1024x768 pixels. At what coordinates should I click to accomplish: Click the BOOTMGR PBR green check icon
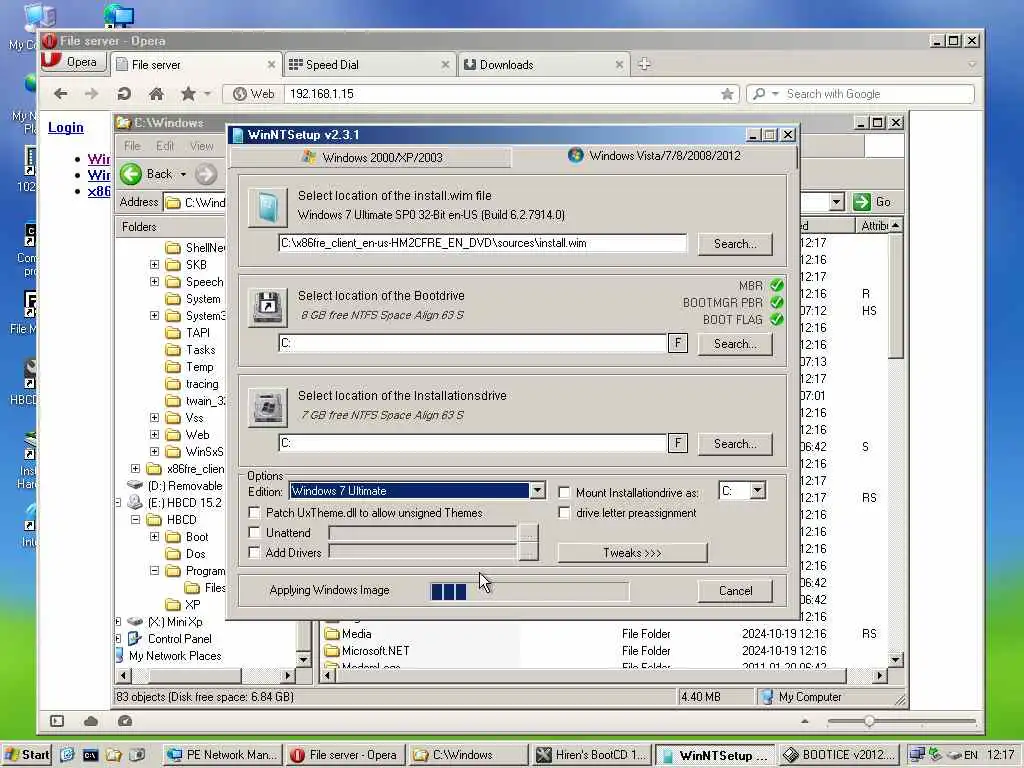(x=776, y=302)
